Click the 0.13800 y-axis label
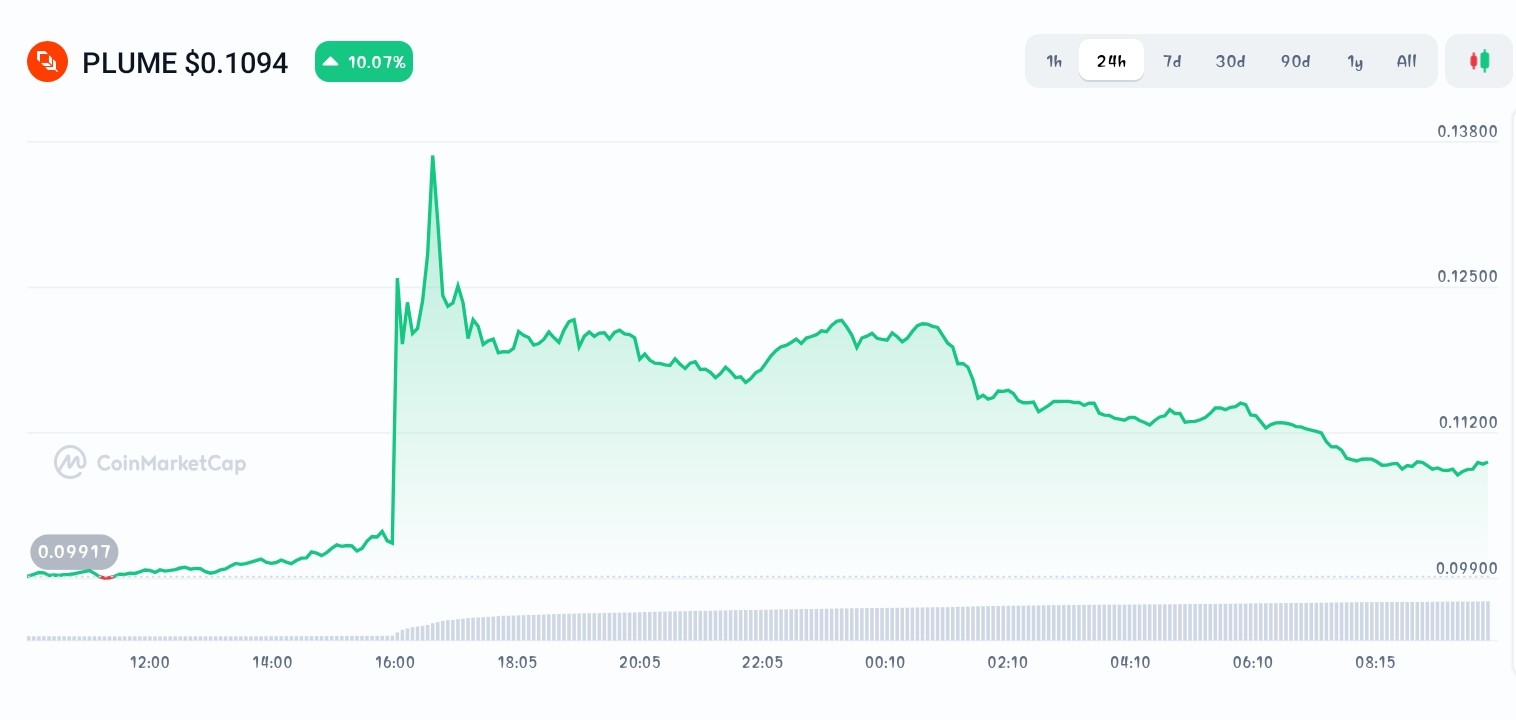 pyautogui.click(x=1467, y=131)
